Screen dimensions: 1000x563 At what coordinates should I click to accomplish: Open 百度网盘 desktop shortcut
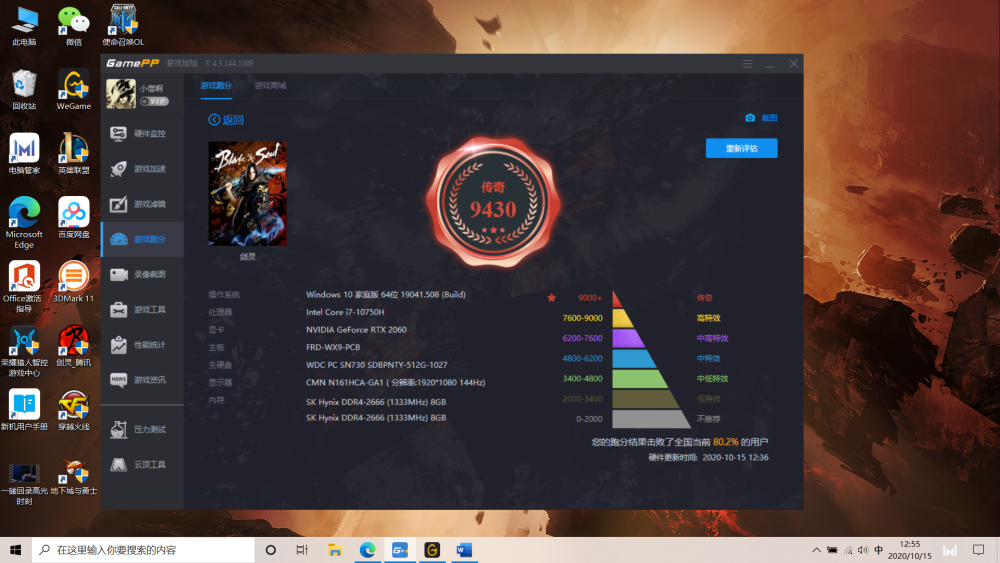pos(73,217)
